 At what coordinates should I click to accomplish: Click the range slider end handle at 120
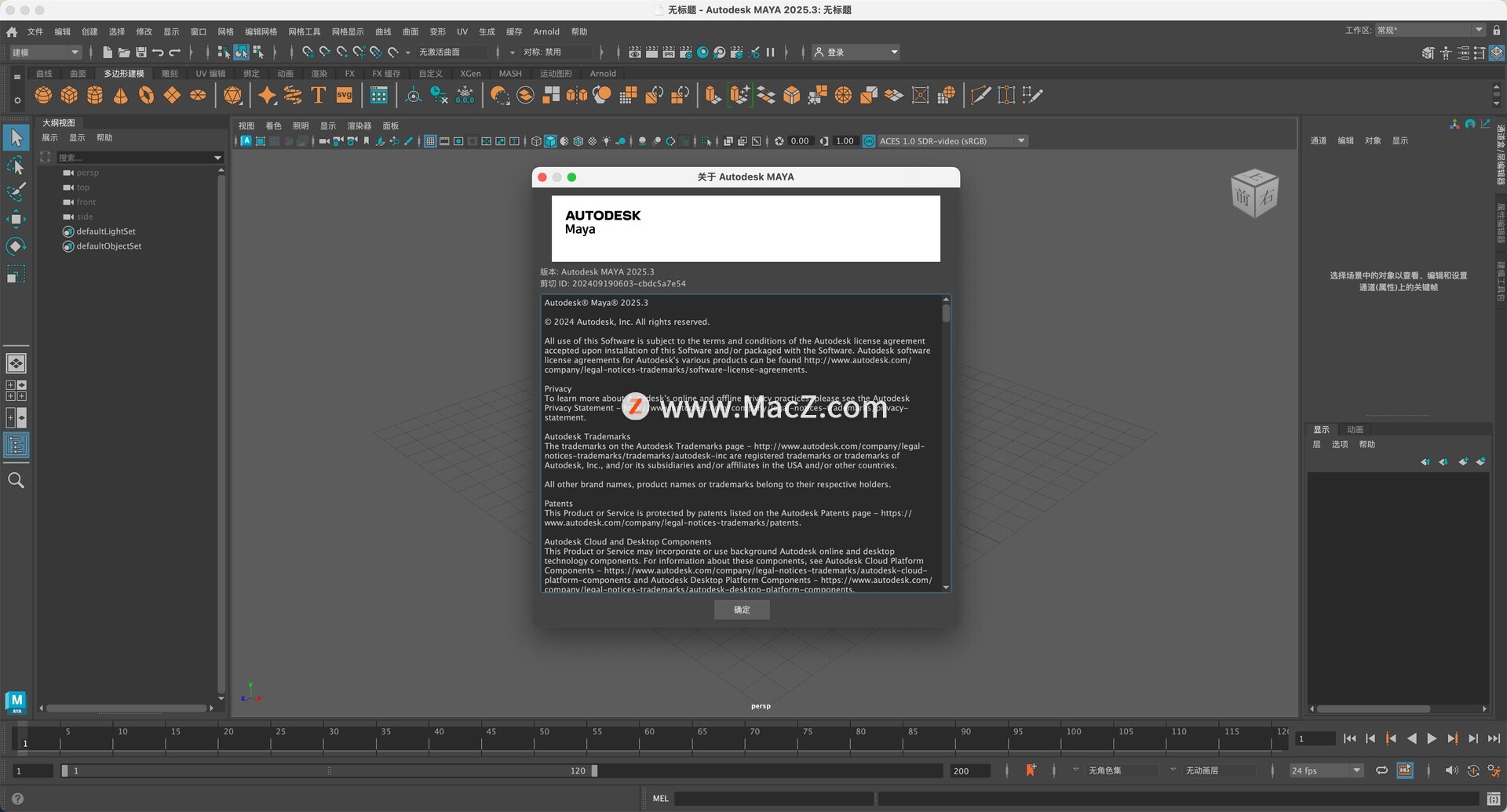594,770
